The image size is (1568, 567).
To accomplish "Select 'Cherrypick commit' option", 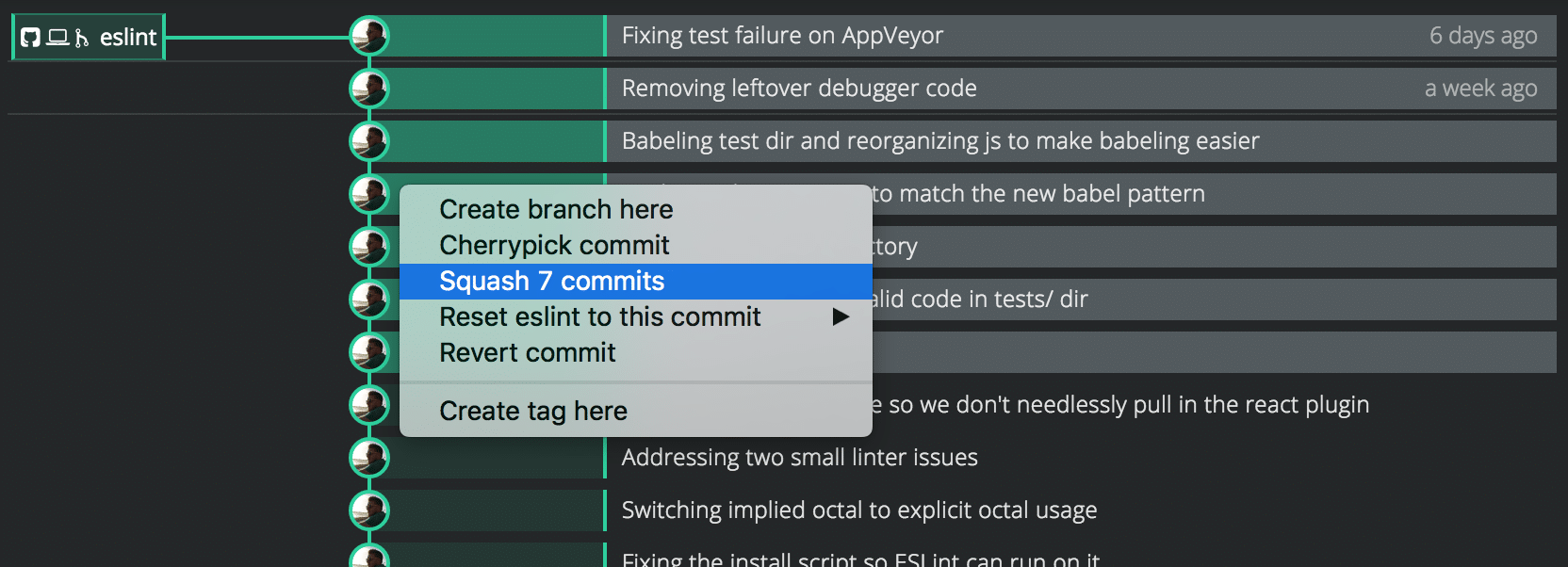I will [554, 245].
